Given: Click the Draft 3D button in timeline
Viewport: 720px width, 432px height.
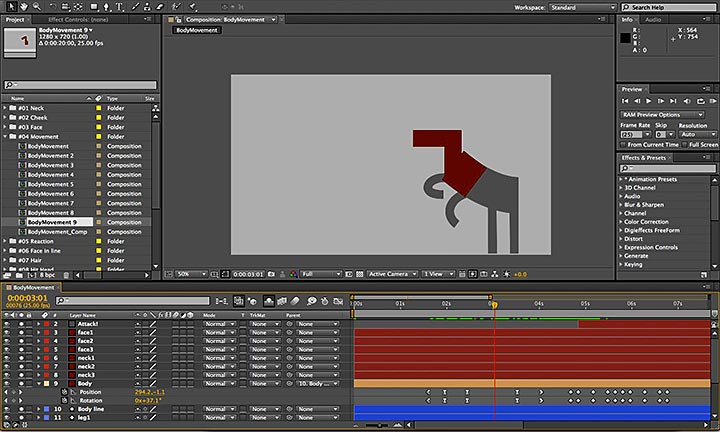Looking at the screenshot, I should pyautogui.click(x=252, y=301).
